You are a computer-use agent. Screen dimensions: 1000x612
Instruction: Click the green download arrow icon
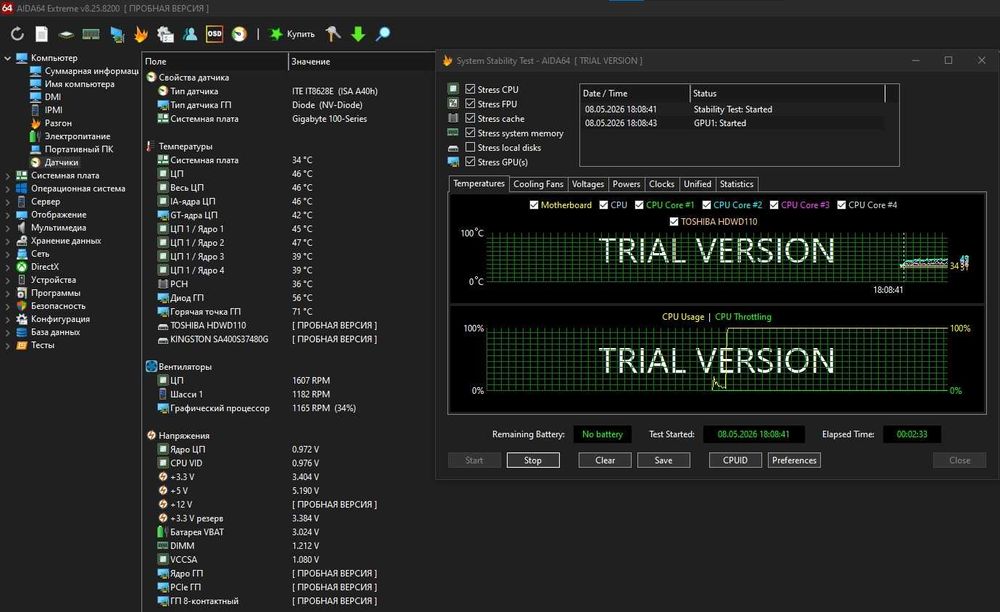[358, 34]
